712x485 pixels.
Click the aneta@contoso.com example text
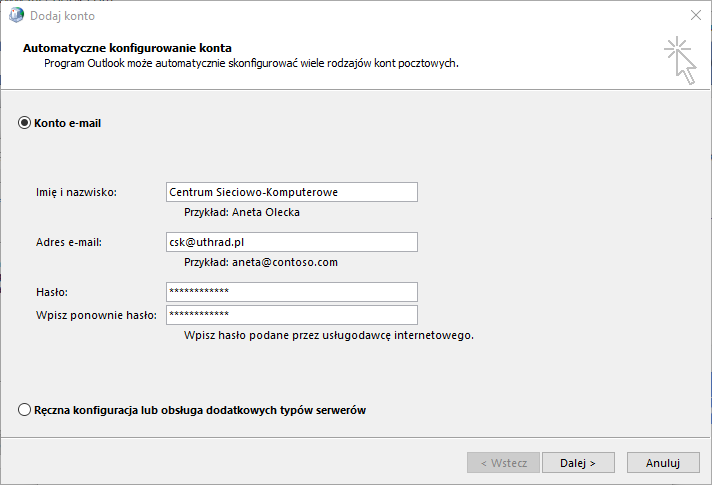pos(285,262)
